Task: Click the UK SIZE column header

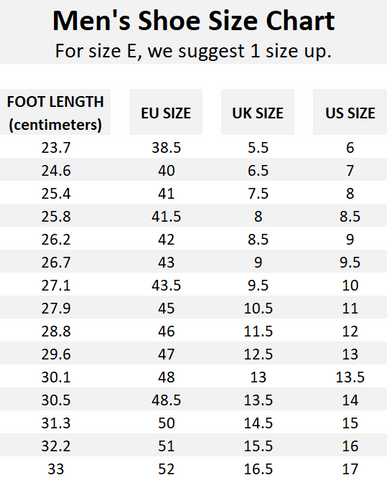Action: pos(258,112)
